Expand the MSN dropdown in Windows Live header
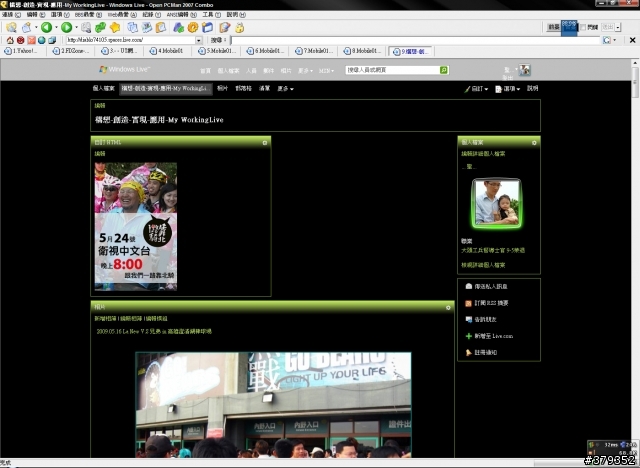The height and width of the screenshot is (468, 640). point(326,71)
